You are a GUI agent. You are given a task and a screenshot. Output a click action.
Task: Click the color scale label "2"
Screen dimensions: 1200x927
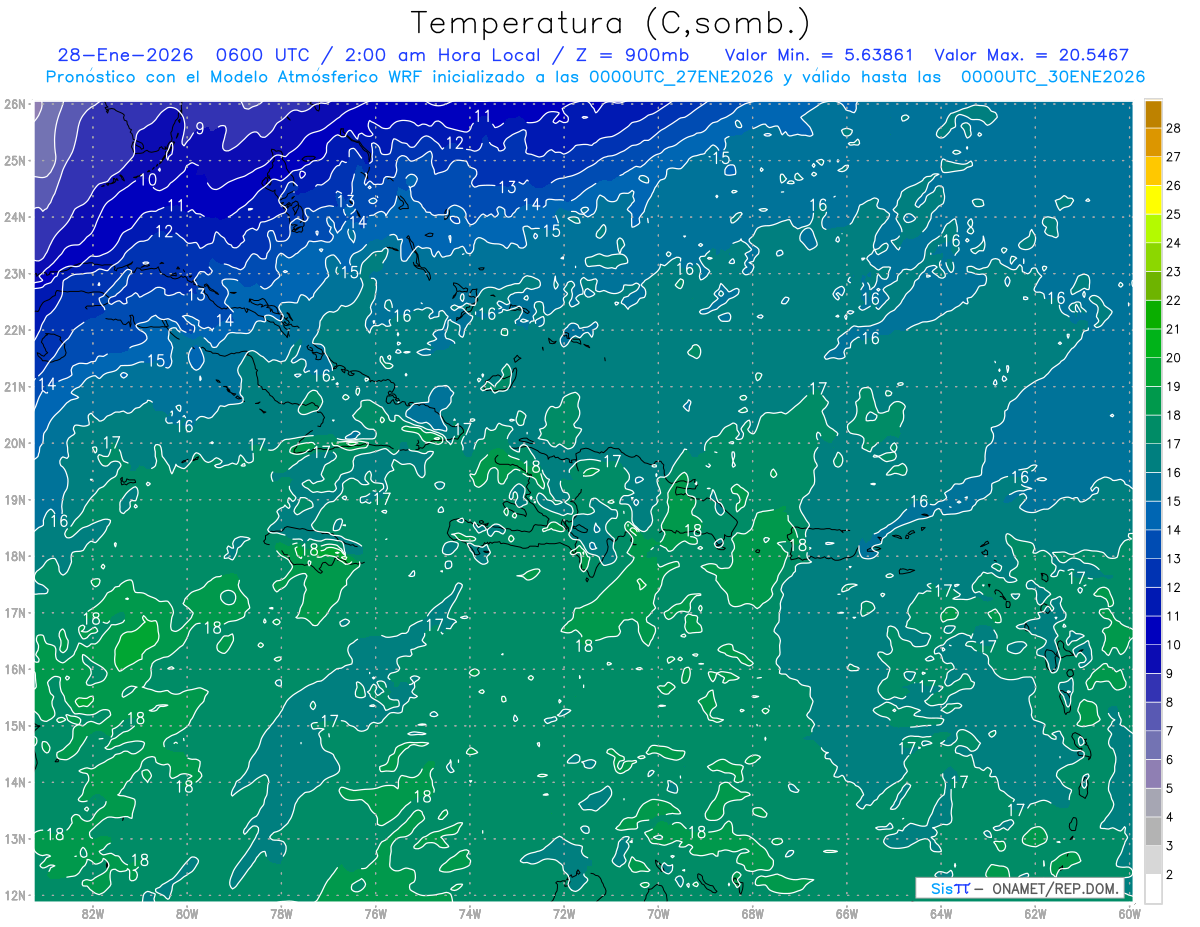pyautogui.click(x=1169, y=875)
